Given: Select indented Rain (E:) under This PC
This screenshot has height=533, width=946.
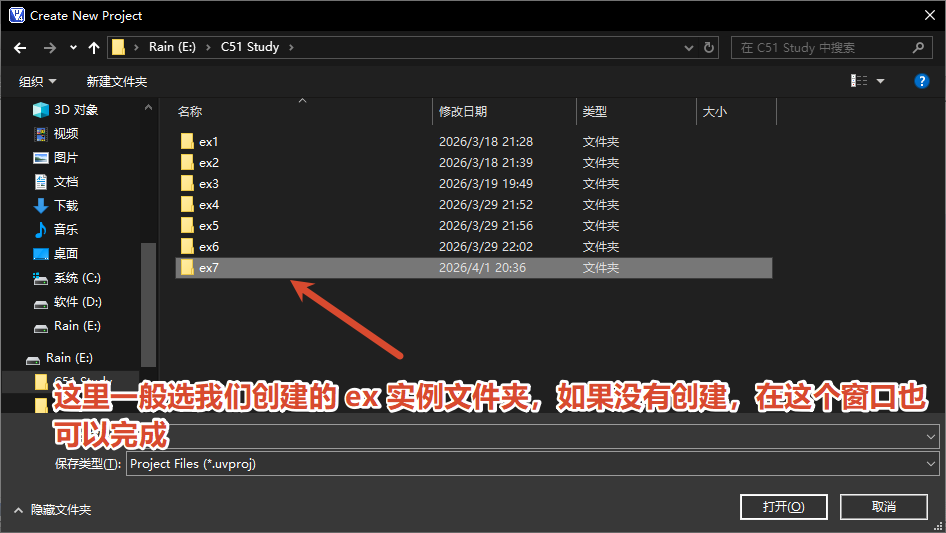Looking at the screenshot, I should click(x=66, y=326).
